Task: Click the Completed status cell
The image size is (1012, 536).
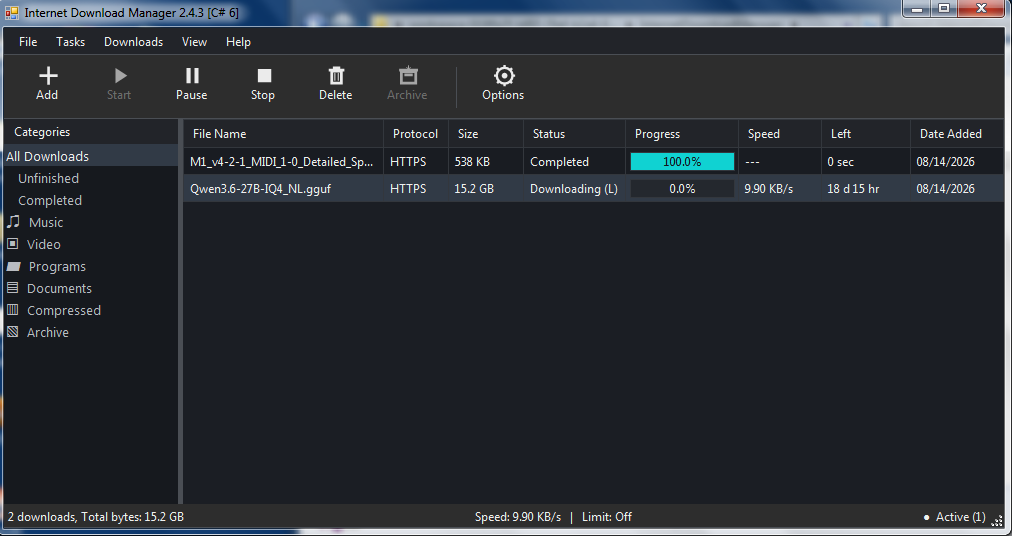Action: click(x=560, y=162)
